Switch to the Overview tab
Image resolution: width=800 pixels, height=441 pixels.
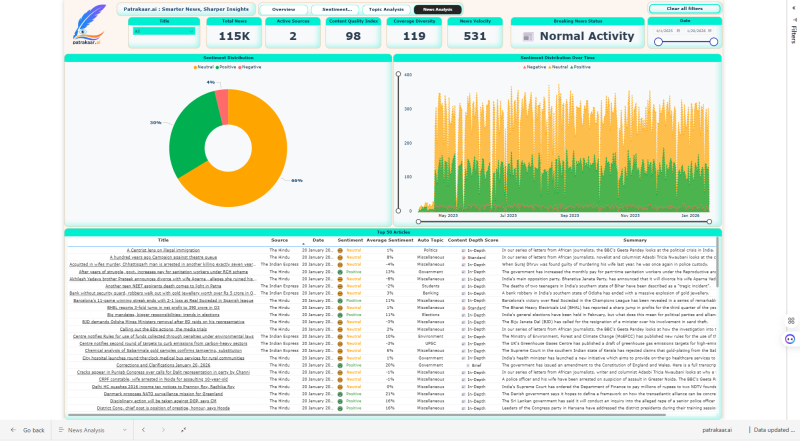click(284, 9)
